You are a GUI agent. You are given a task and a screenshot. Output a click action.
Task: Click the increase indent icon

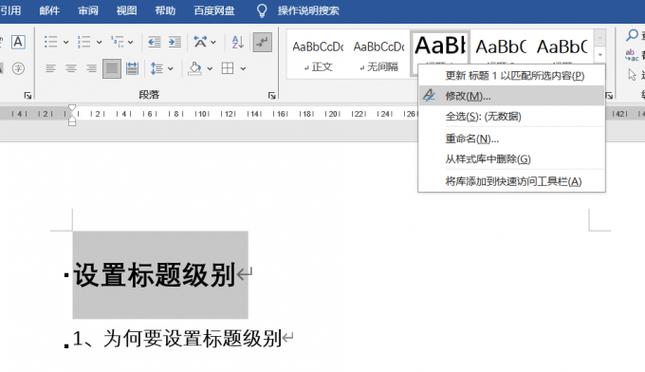[174, 42]
